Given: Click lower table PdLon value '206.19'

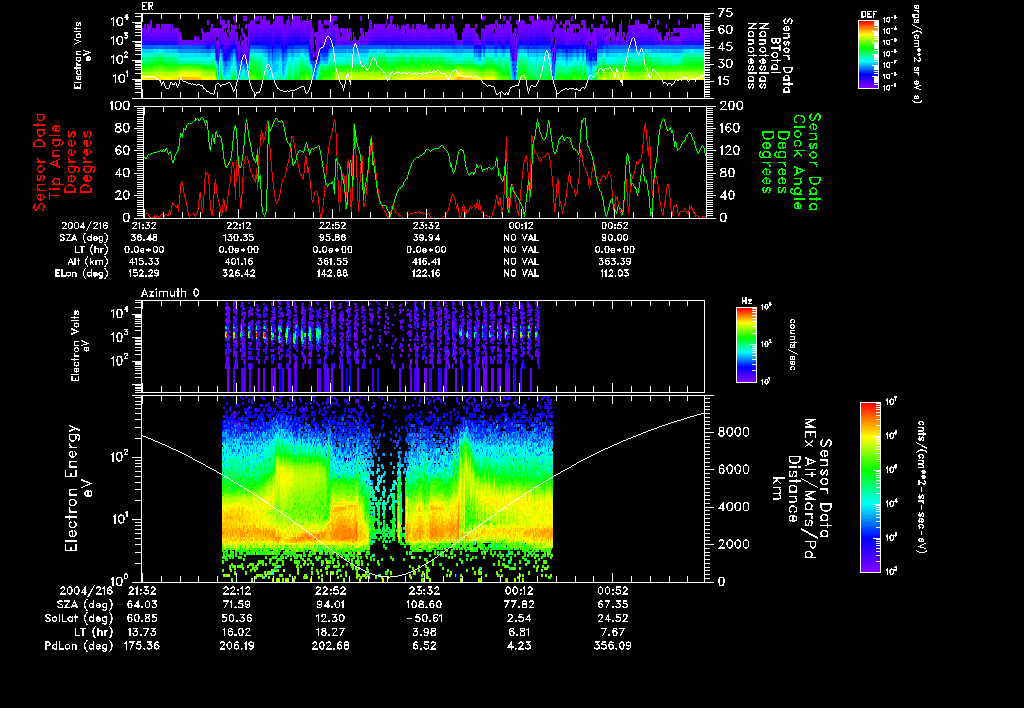Looking at the screenshot, I should click(236, 645).
